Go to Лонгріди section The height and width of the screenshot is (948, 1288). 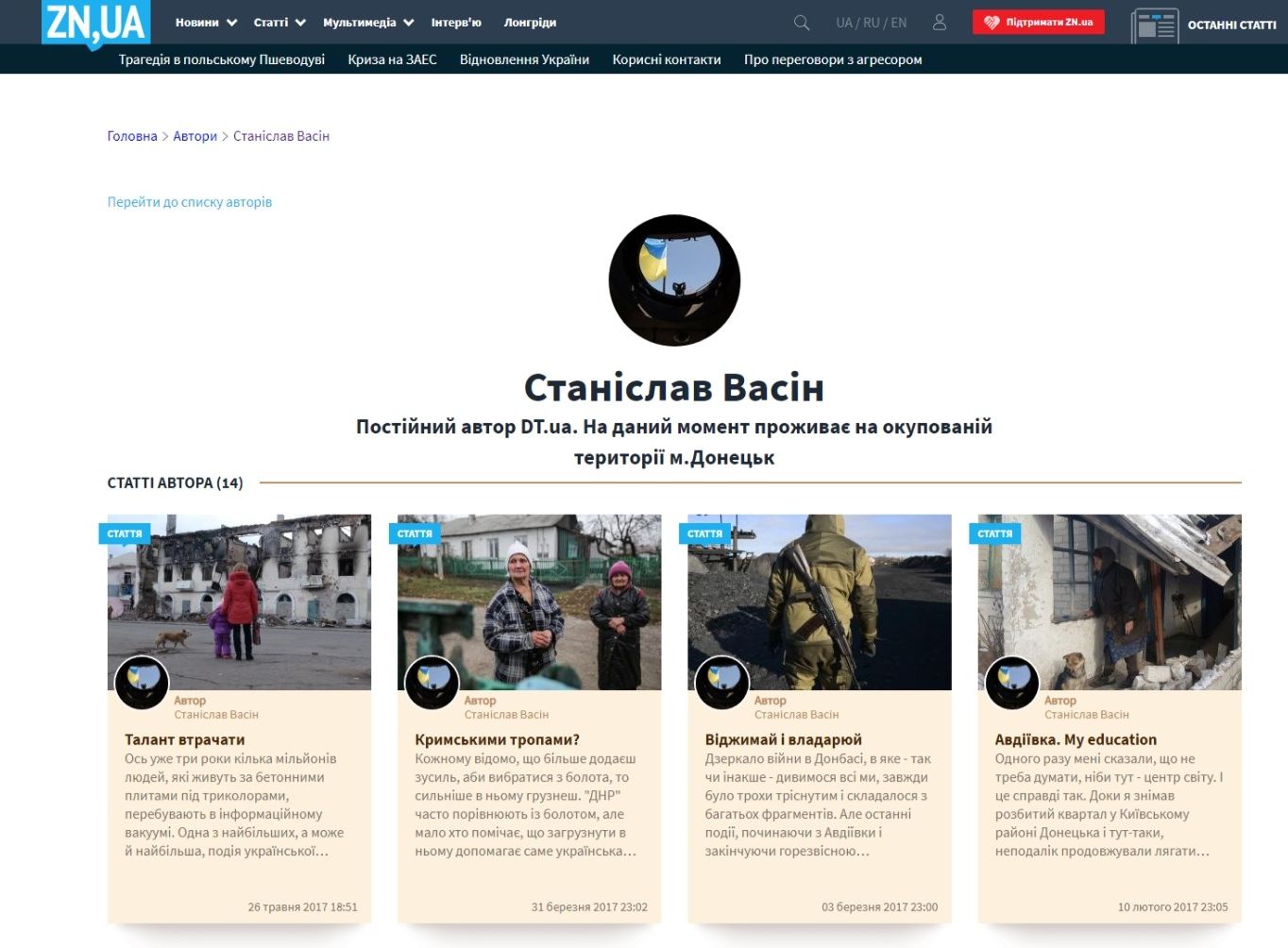(x=530, y=23)
